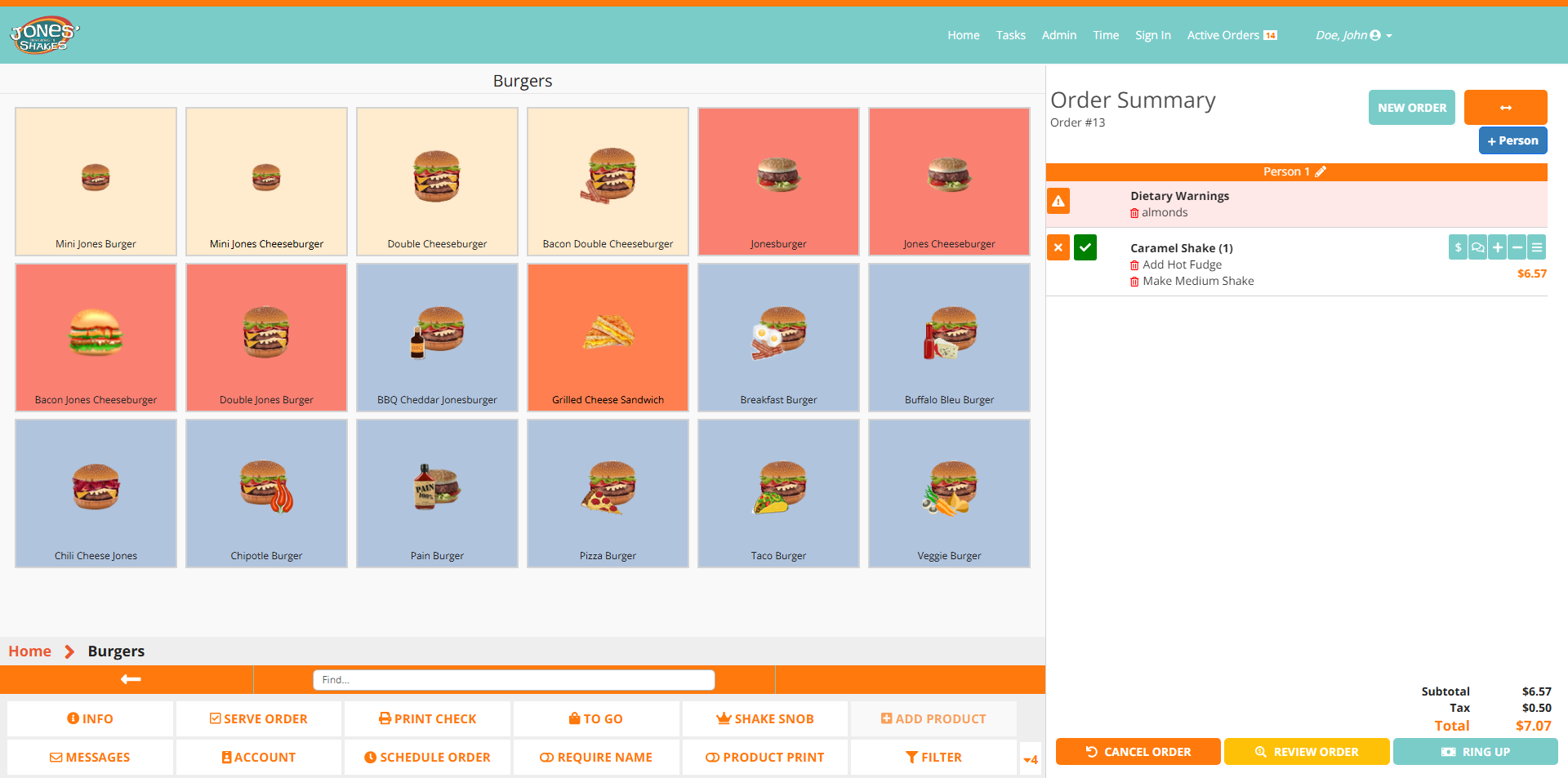This screenshot has width=1568, height=778.
Task: Select Mini Jones Burger tile
Action: pyautogui.click(x=96, y=181)
